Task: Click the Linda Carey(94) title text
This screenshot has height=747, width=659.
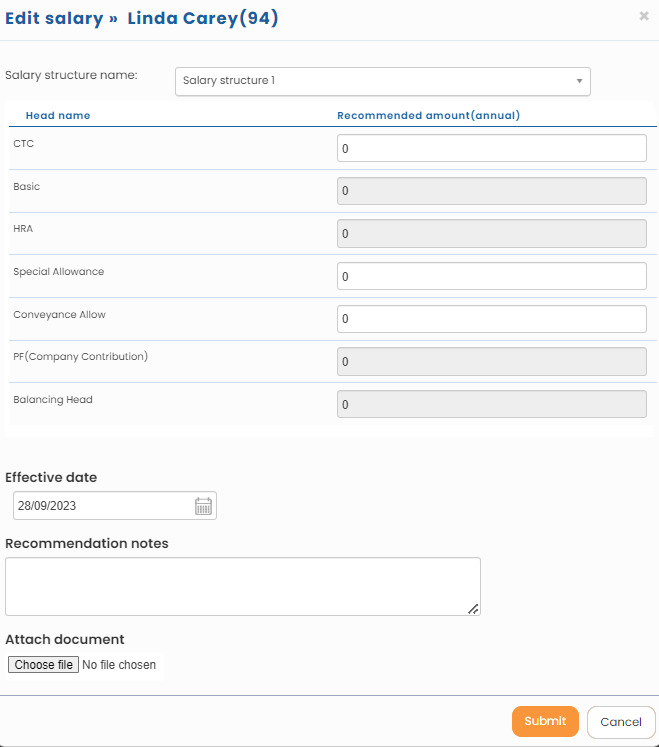Action: 203,18
